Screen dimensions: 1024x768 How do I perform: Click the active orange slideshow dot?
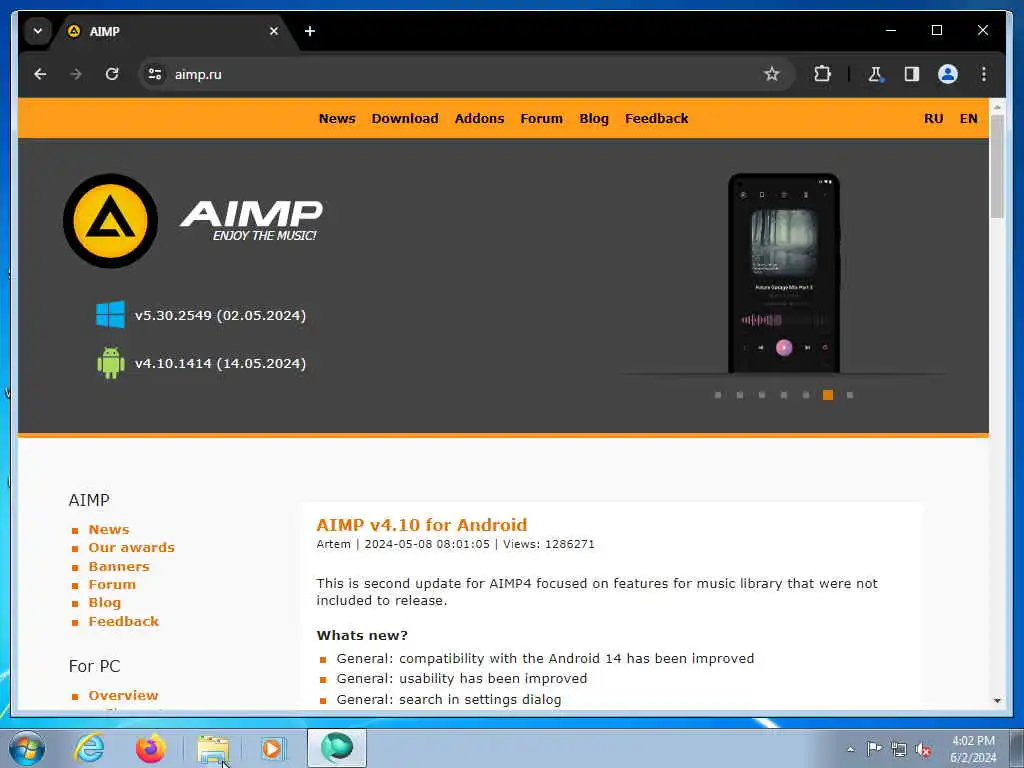827,395
